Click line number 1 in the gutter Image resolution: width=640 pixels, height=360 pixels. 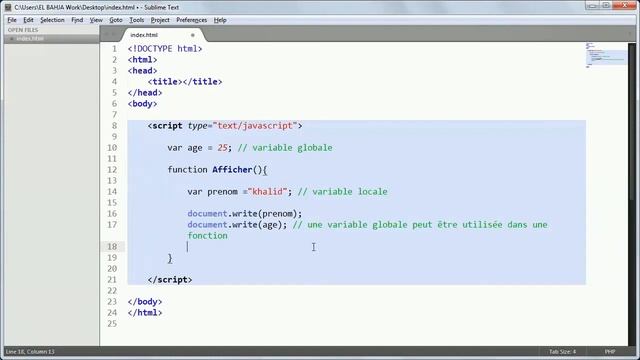pyautogui.click(x=114, y=49)
